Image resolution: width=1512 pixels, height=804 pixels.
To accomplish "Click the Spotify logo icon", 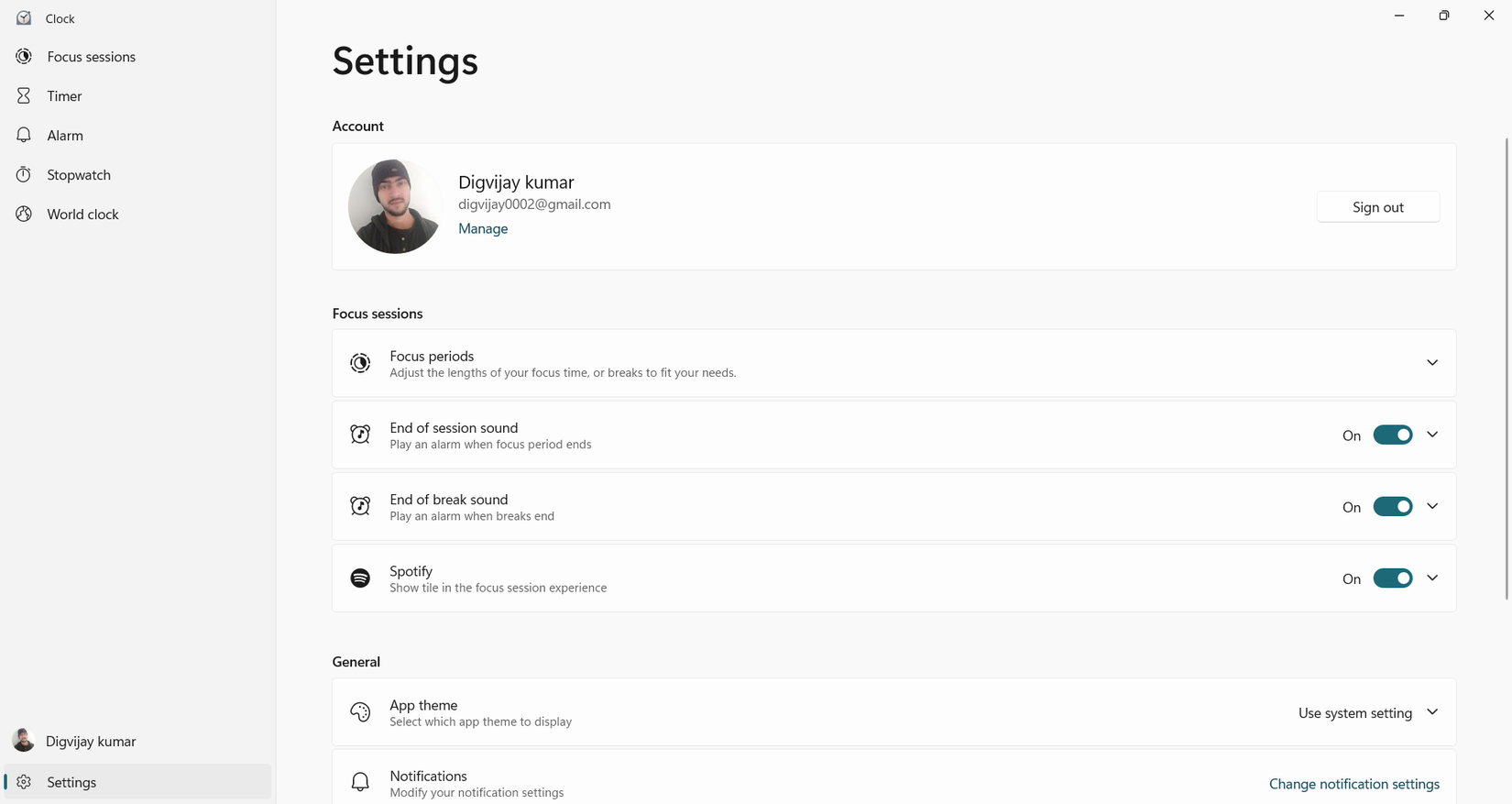I will pyautogui.click(x=360, y=578).
